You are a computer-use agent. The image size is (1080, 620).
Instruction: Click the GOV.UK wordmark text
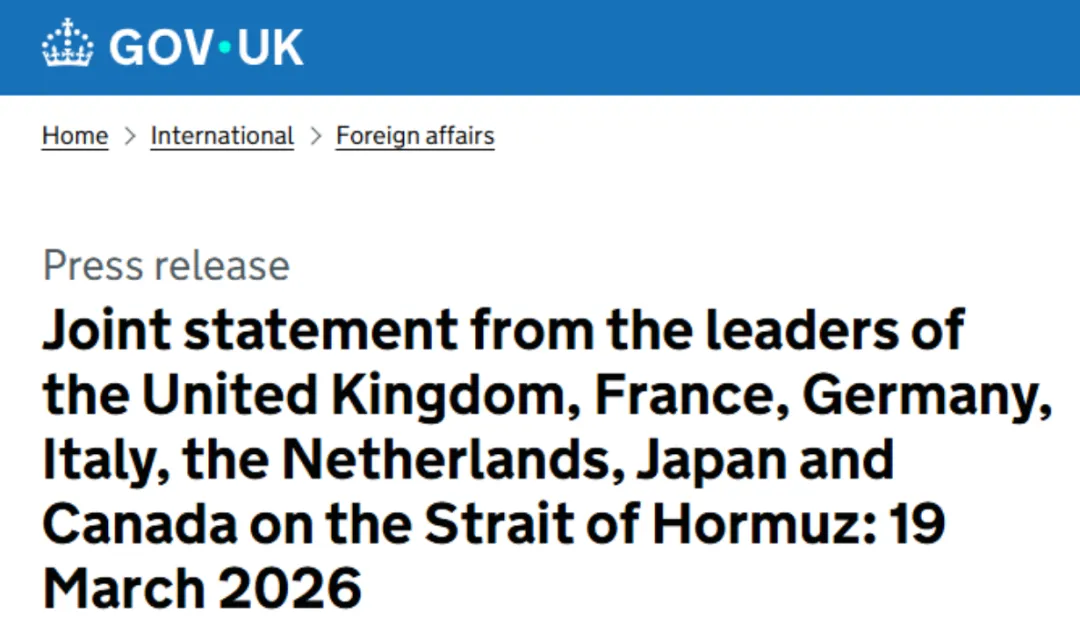pyautogui.click(x=205, y=46)
